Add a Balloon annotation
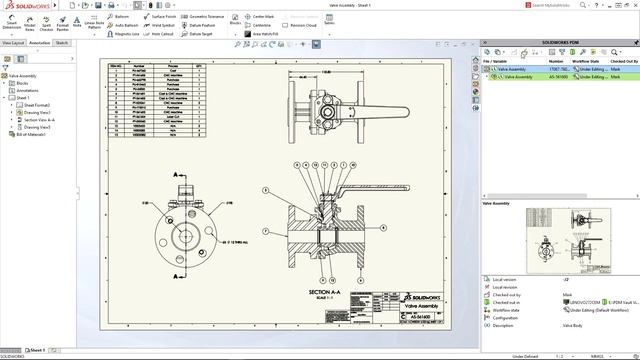Image resolution: width=640 pixels, height=360 pixels. (118, 17)
